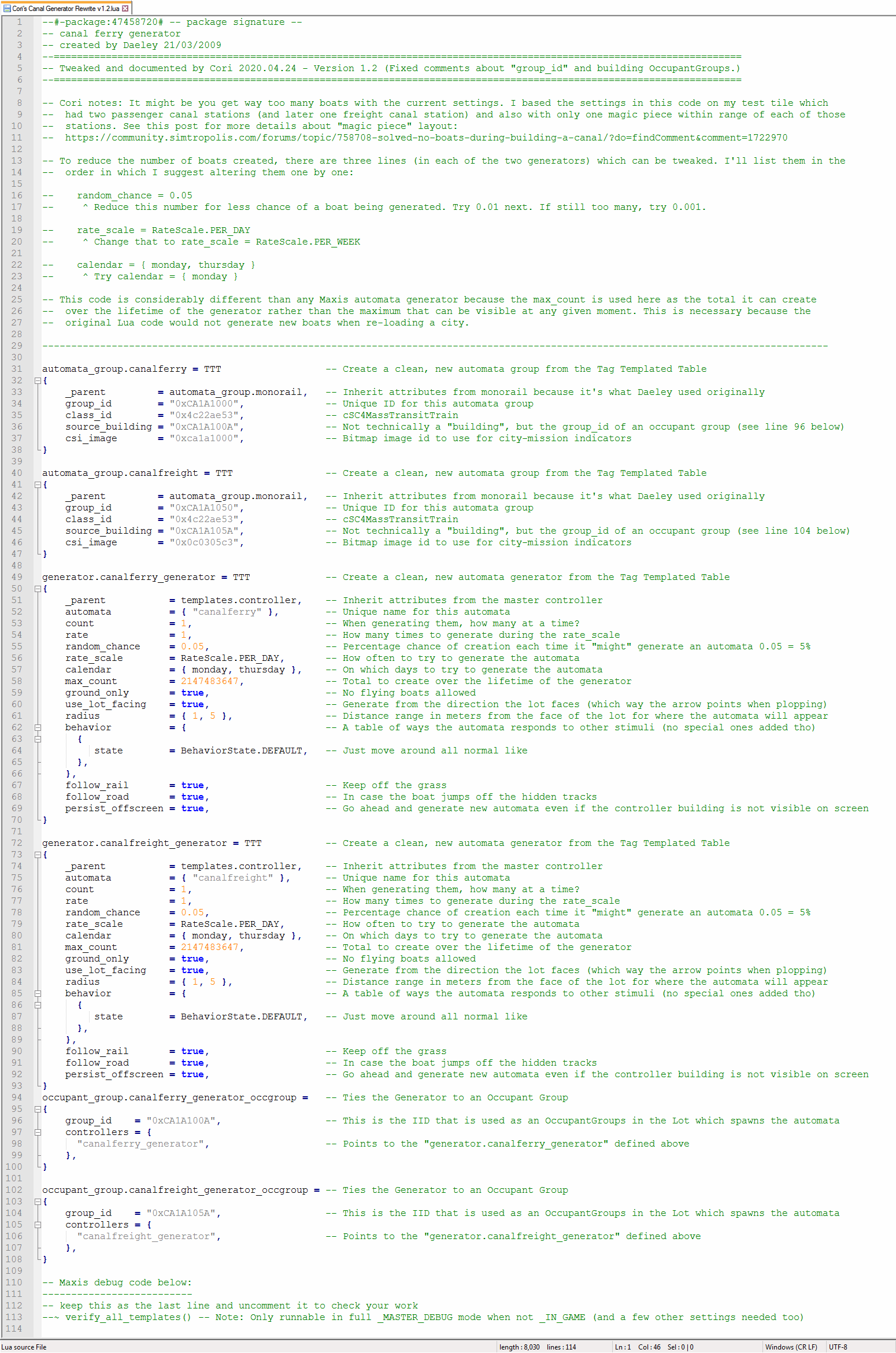Select the Cori's Canal Generator Rewrite v1.2.lua tab

66,8
